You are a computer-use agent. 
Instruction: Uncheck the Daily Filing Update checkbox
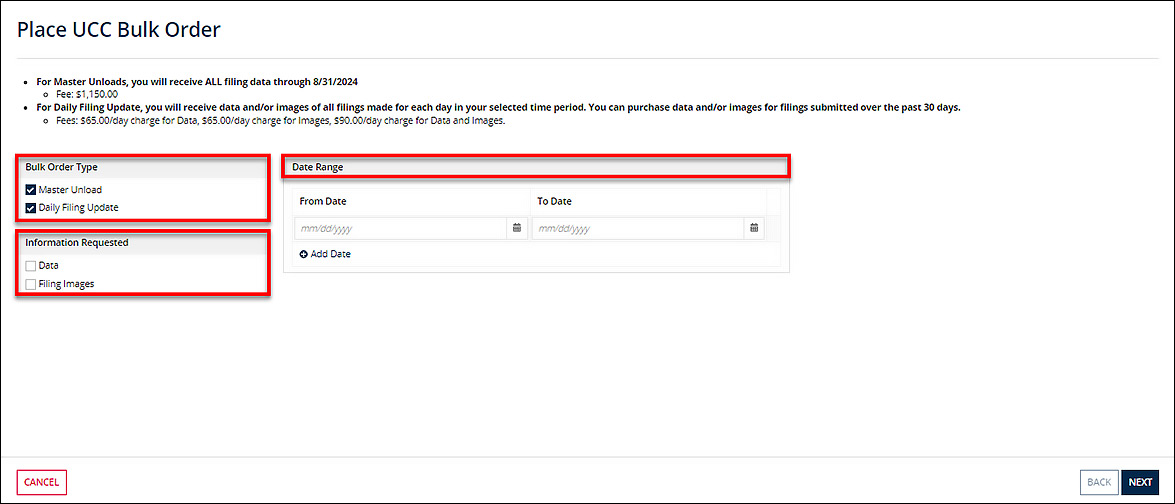tap(31, 208)
